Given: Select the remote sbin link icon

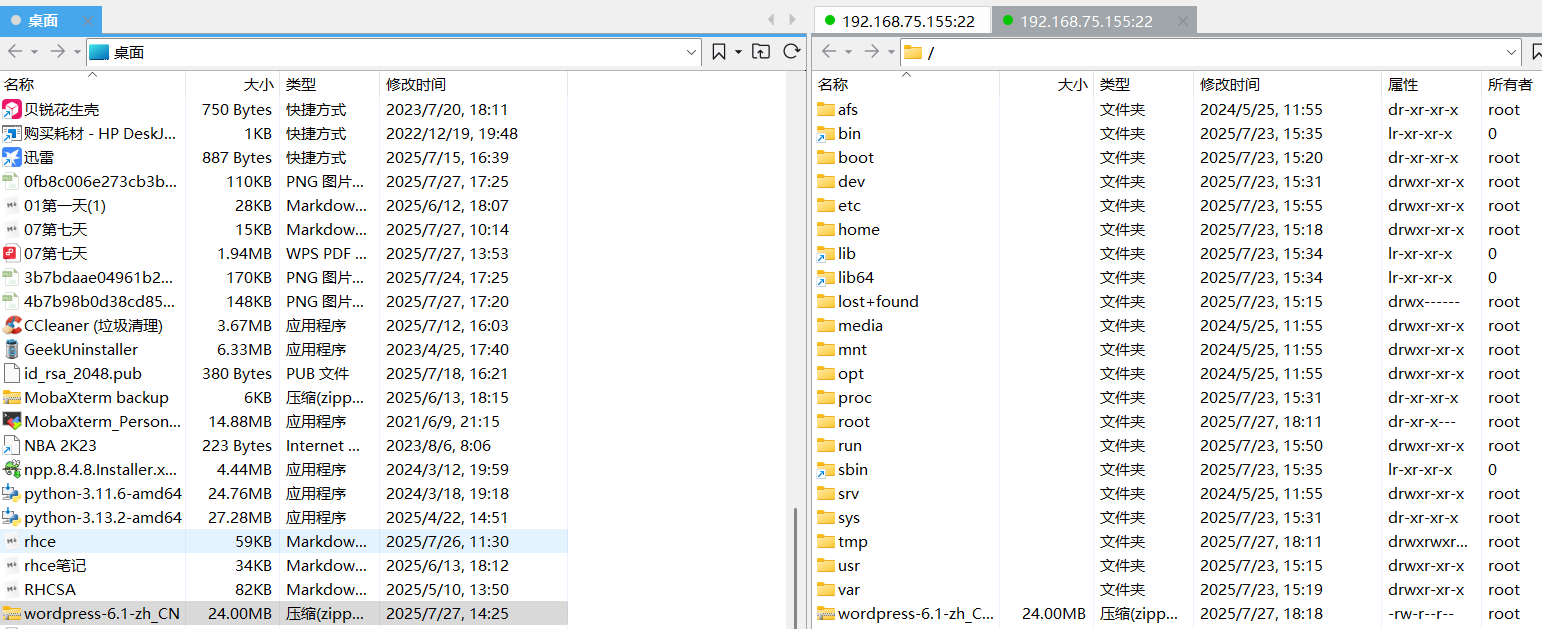Looking at the screenshot, I should pyautogui.click(x=826, y=469).
